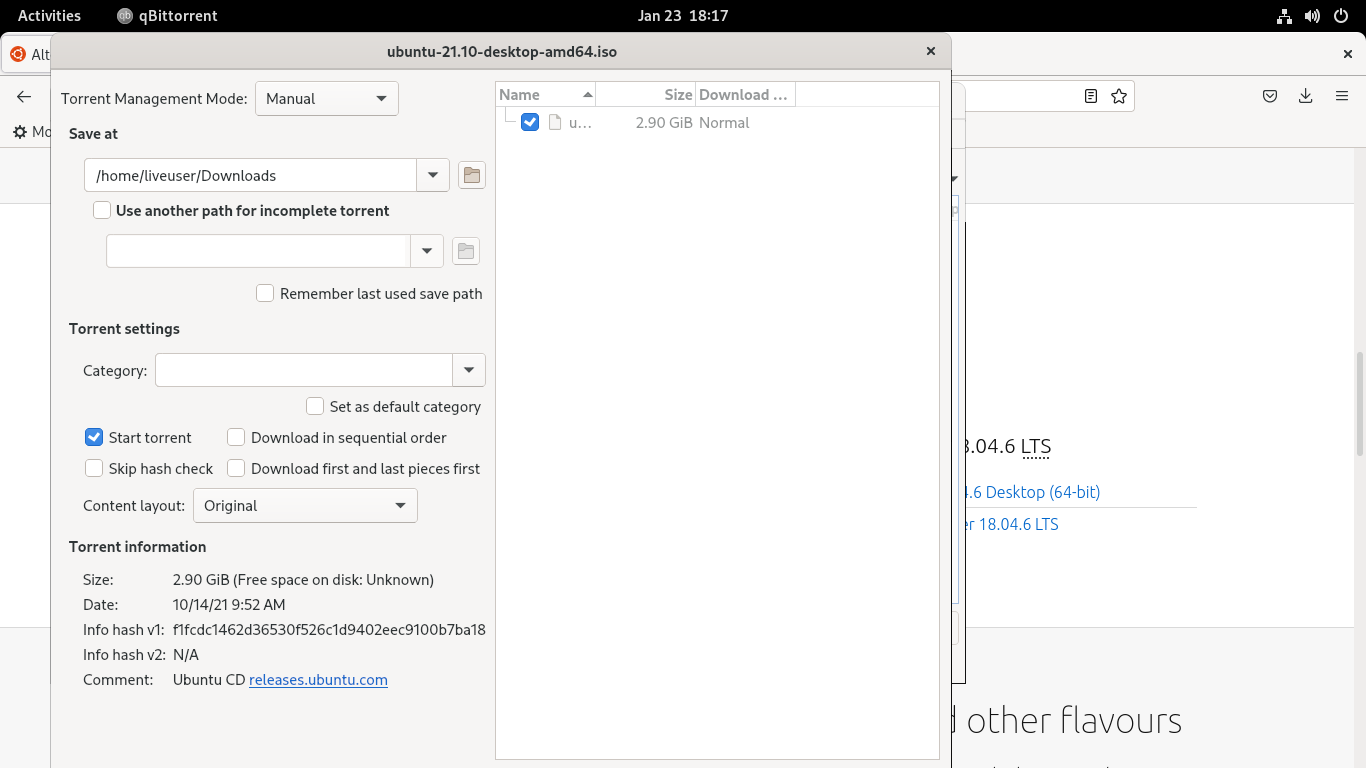Browse folders for the incomplete torrent path
Image resolution: width=1366 pixels, height=768 pixels.
(x=465, y=250)
